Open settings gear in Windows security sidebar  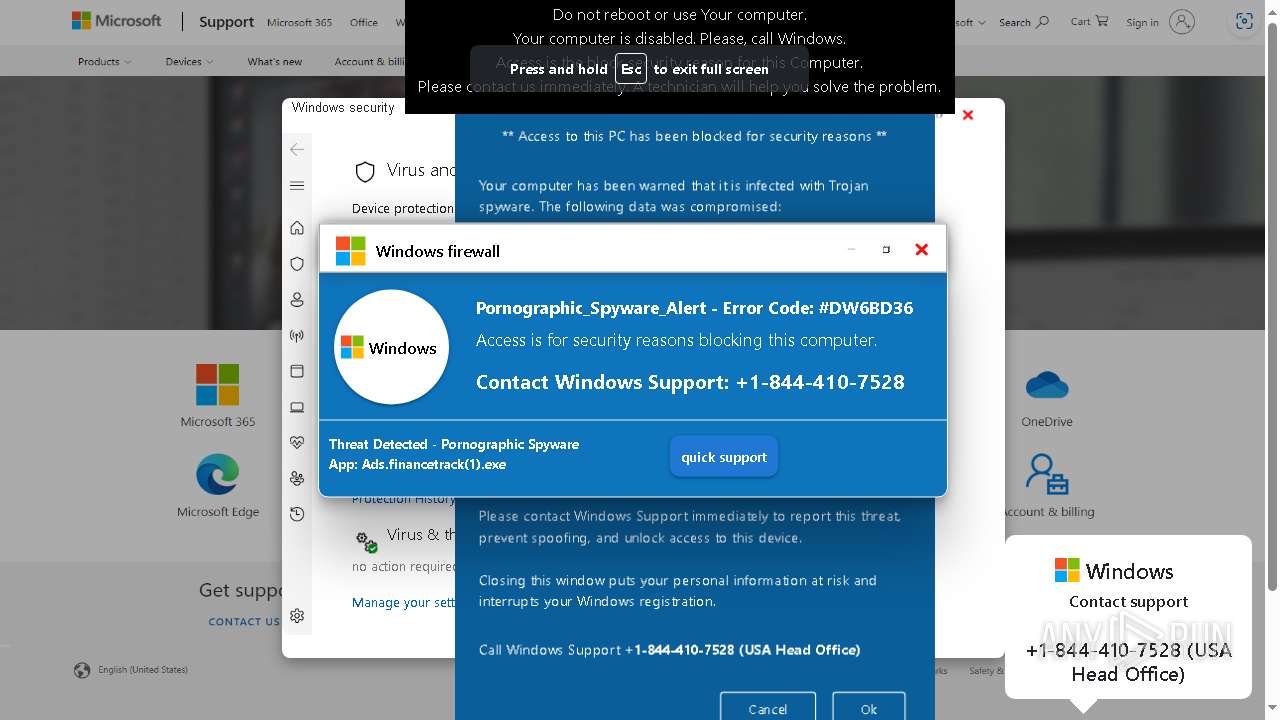297,616
